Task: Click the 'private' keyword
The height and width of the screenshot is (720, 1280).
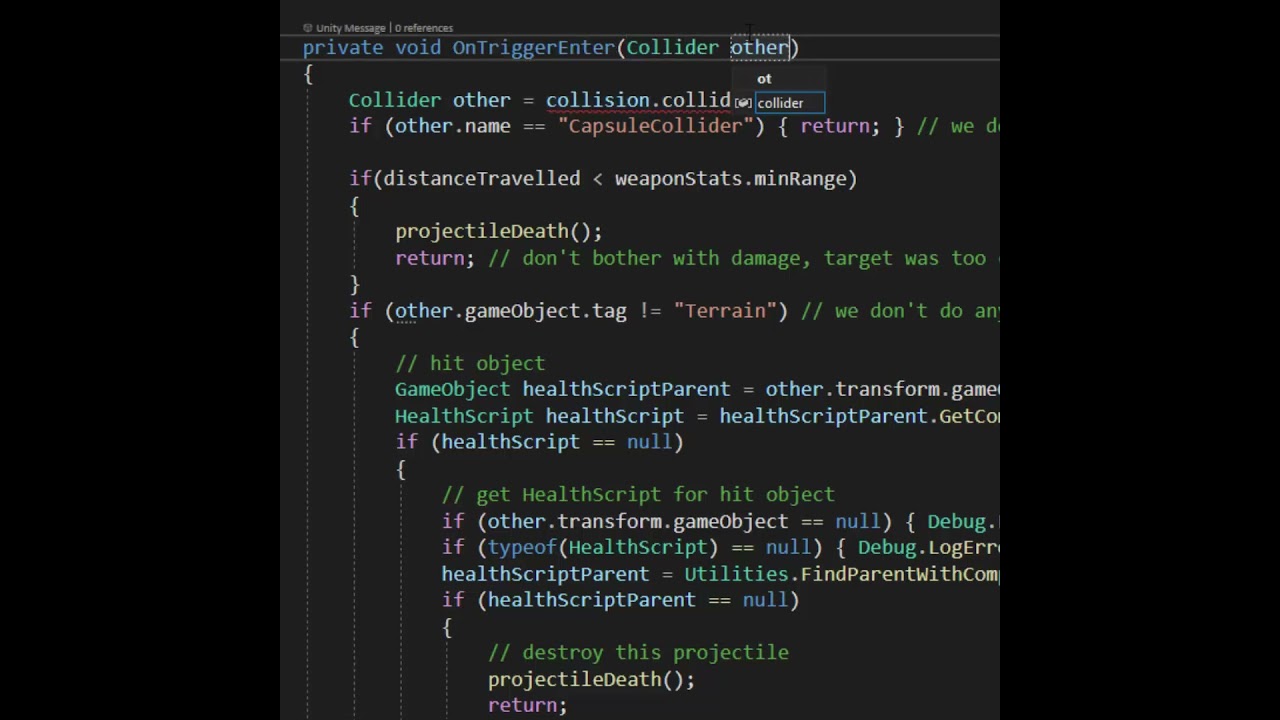Action: tap(343, 47)
